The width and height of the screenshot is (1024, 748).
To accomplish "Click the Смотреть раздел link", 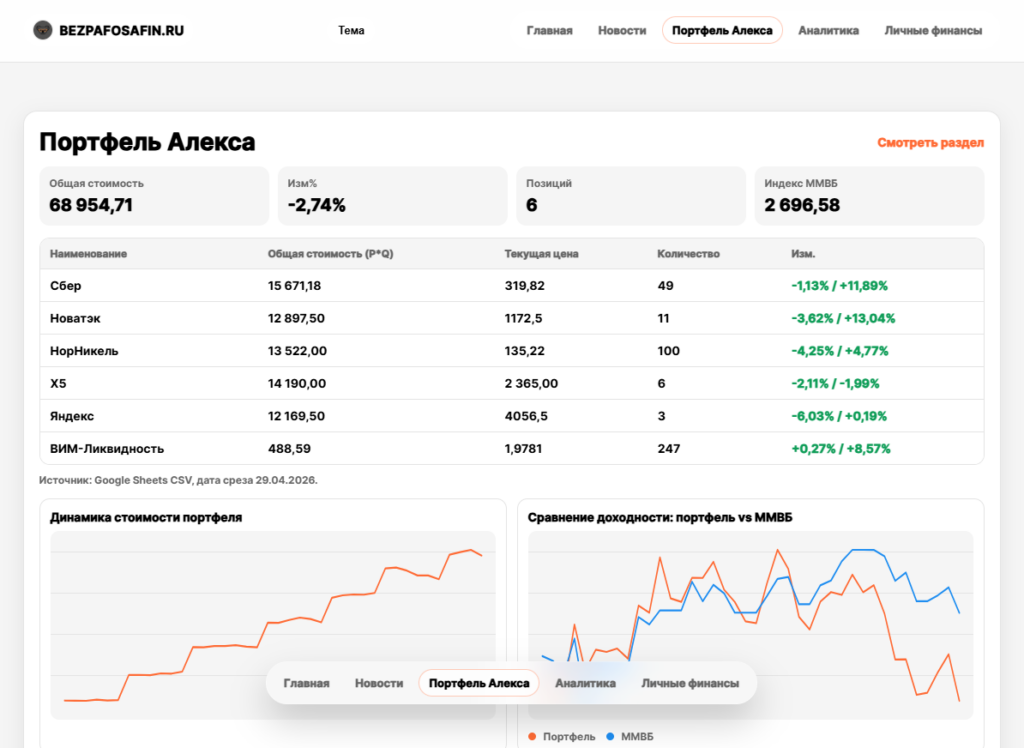I will point(930,142).
